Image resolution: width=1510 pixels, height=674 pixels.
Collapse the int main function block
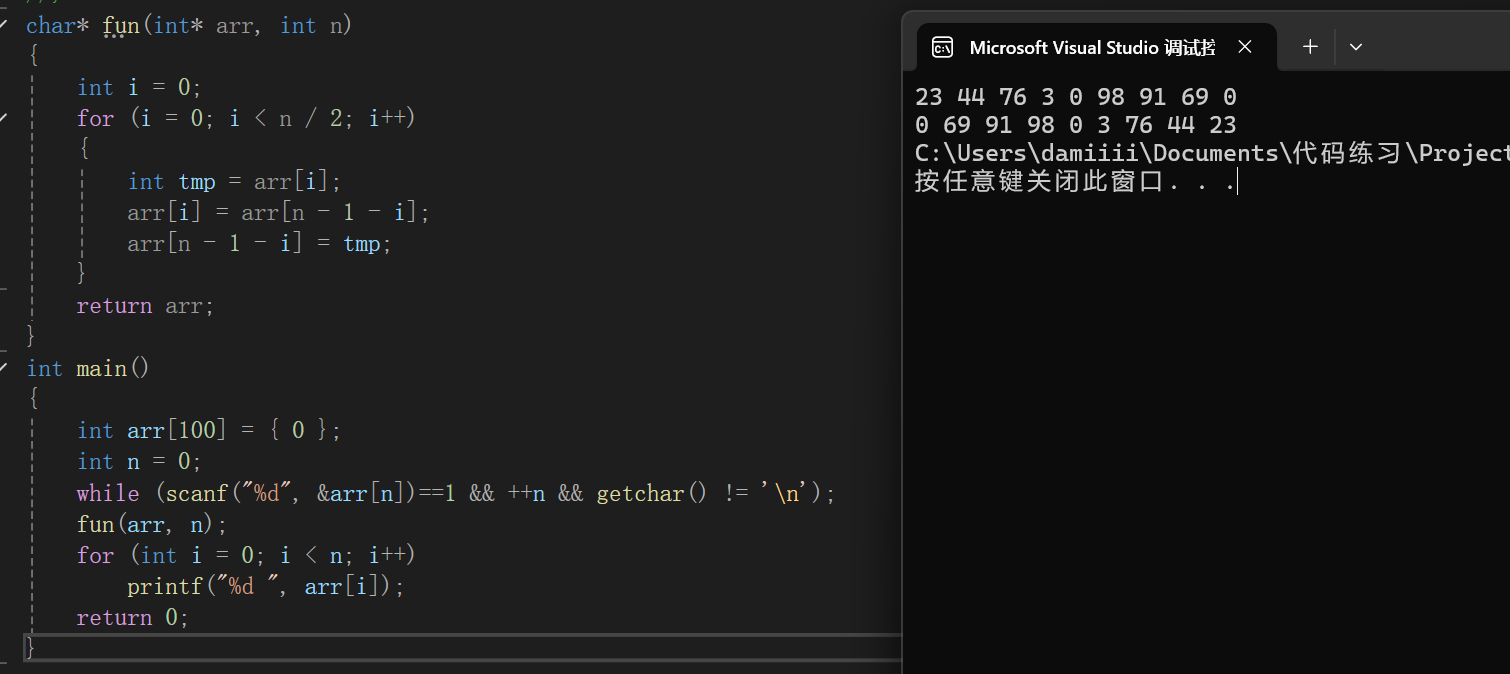tap(4, 368)
